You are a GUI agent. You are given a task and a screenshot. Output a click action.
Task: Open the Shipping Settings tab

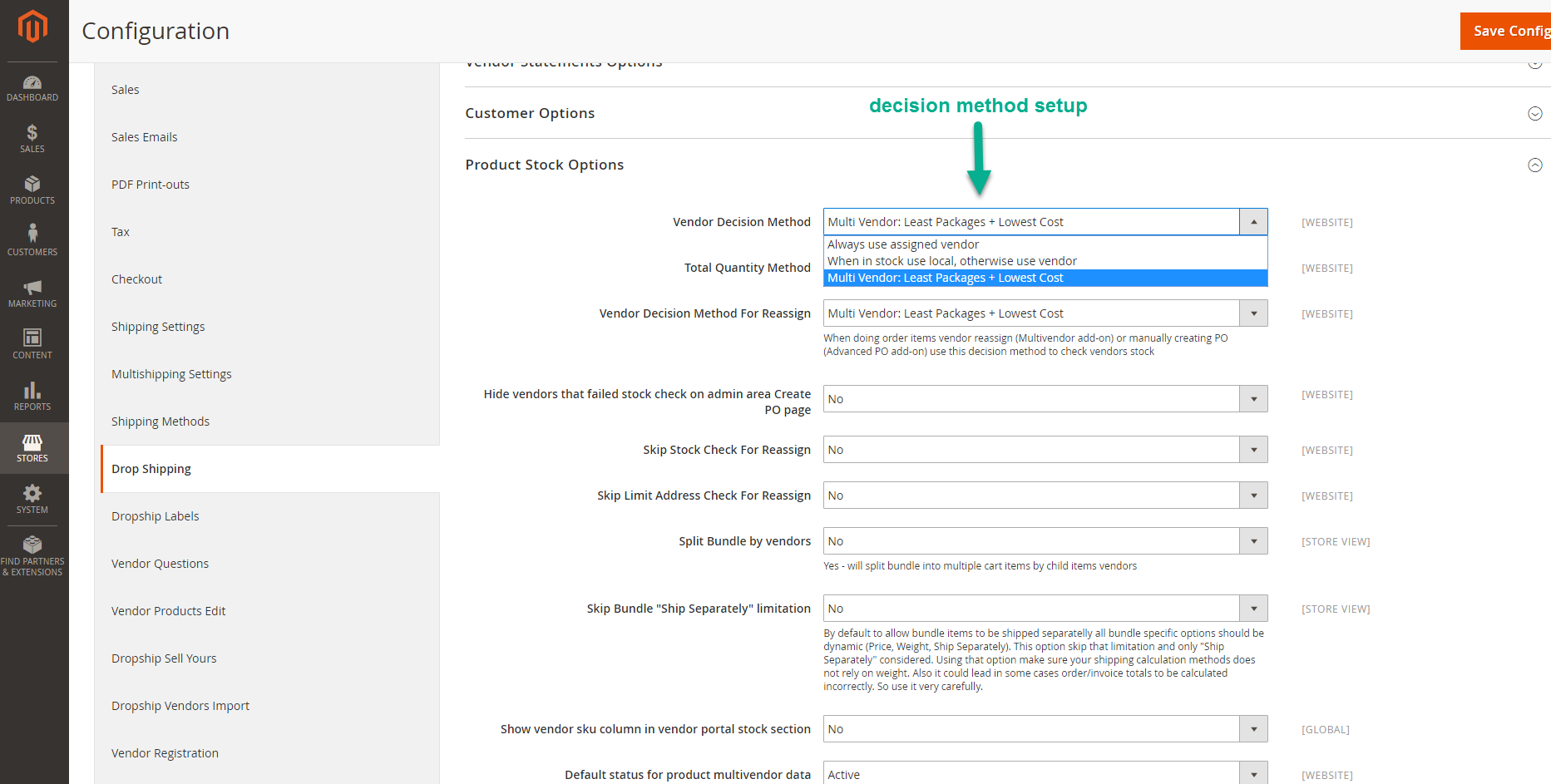tap(267, 327)
